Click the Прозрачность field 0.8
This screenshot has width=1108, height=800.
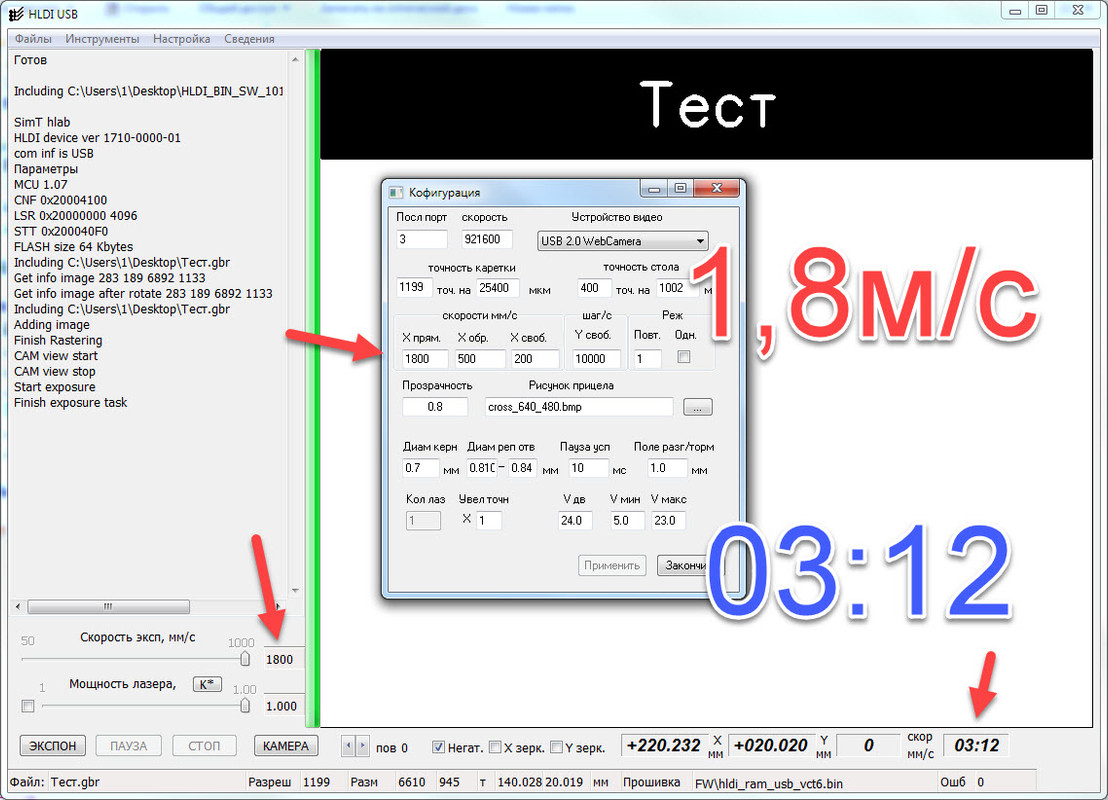point(435,406)
